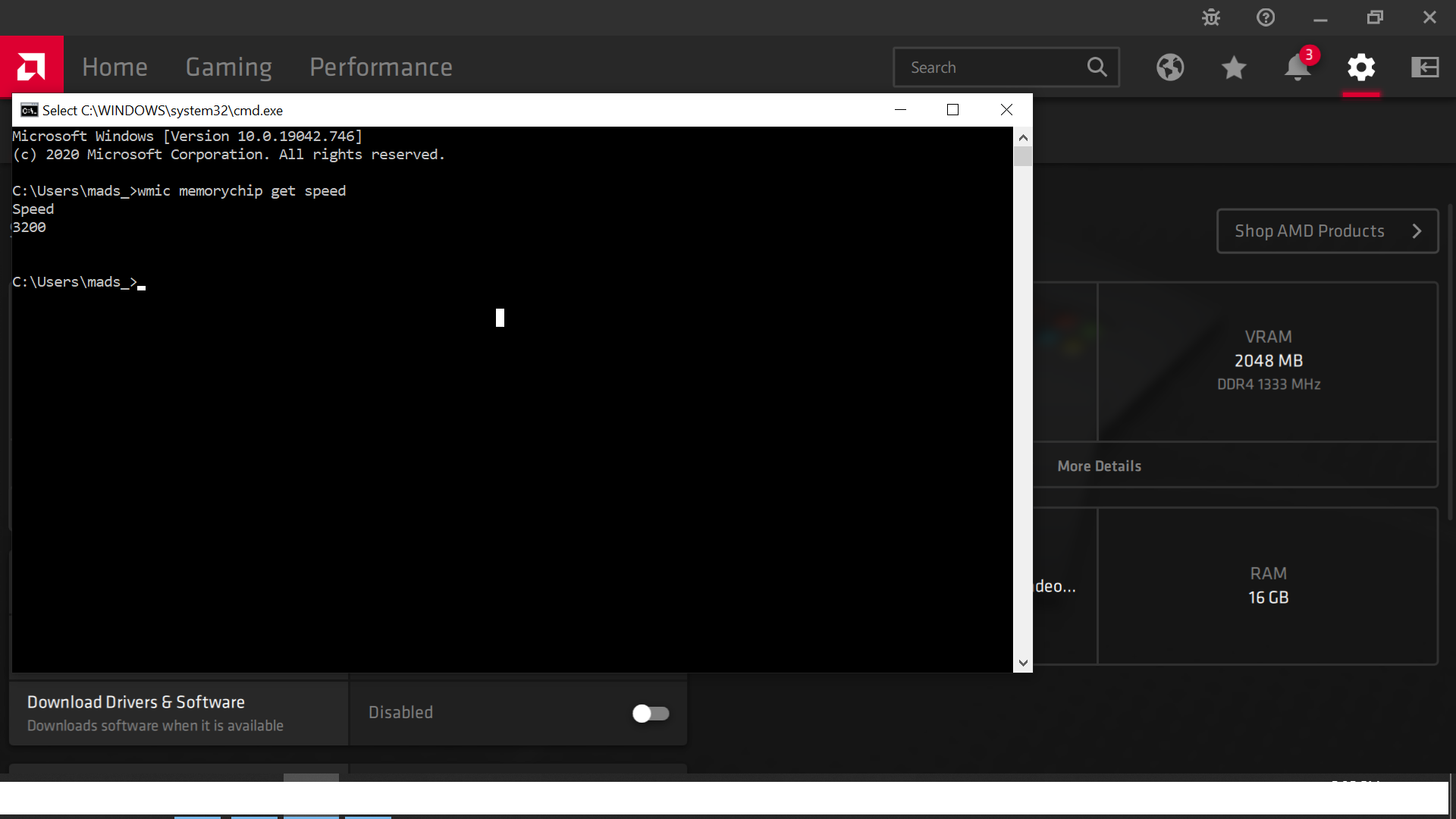Minimize the cmd.exe window
The image size is (1456, 819).
tap(900, 110)
